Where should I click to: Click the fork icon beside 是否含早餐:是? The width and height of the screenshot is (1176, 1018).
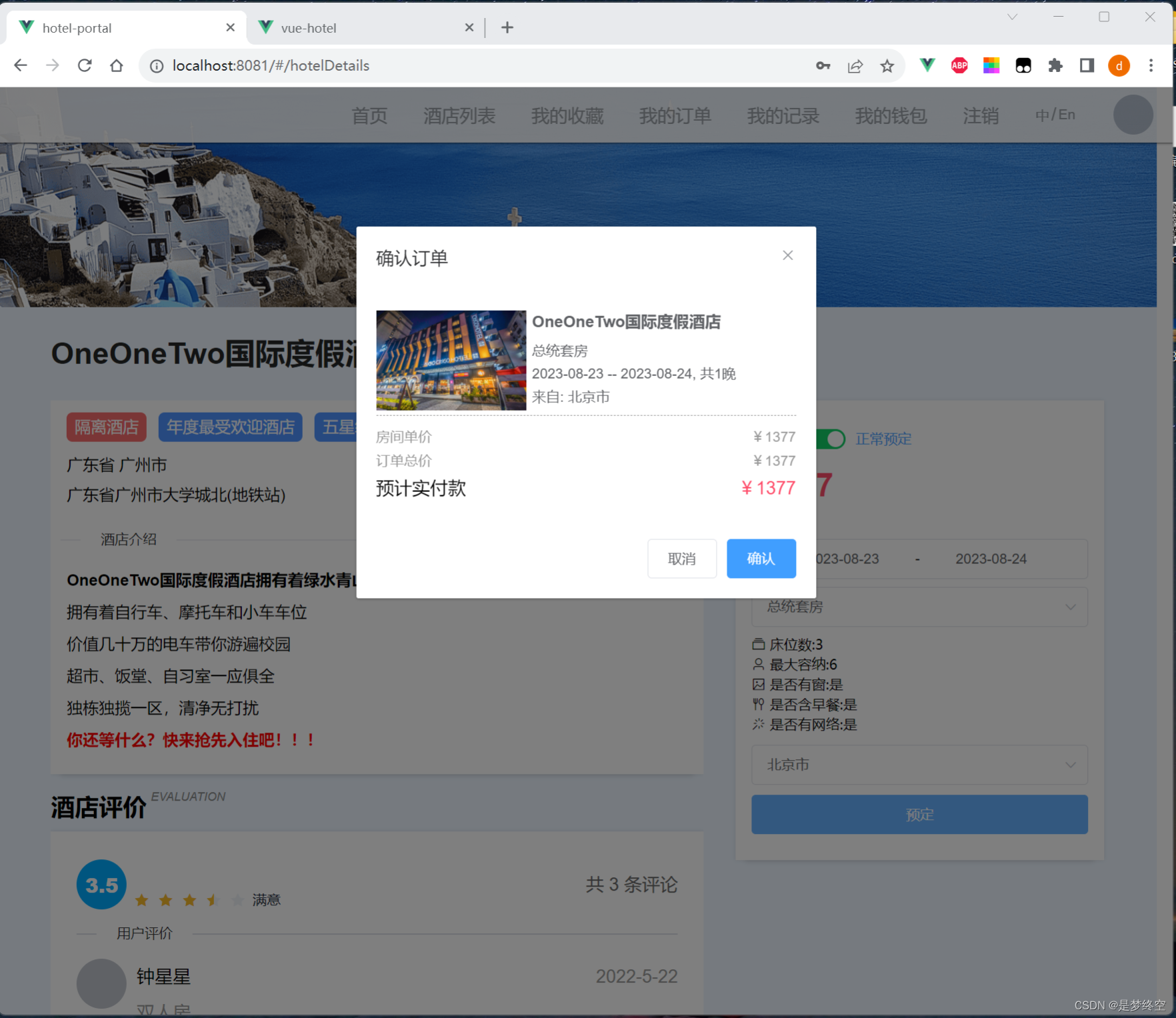758,704
